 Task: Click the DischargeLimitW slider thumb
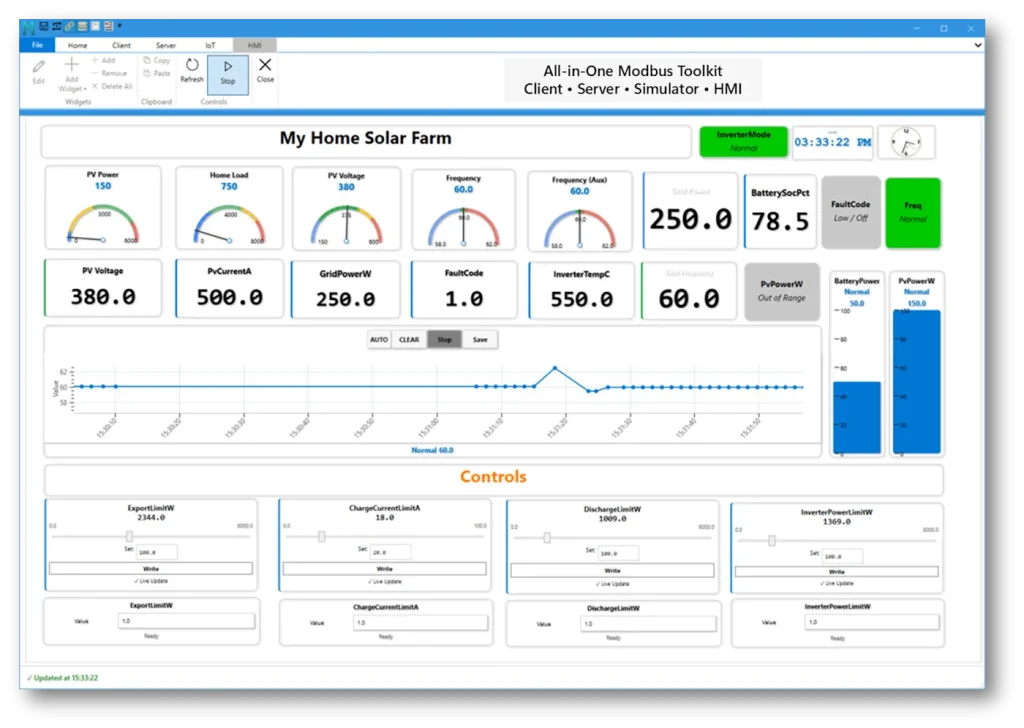(547, 538)
